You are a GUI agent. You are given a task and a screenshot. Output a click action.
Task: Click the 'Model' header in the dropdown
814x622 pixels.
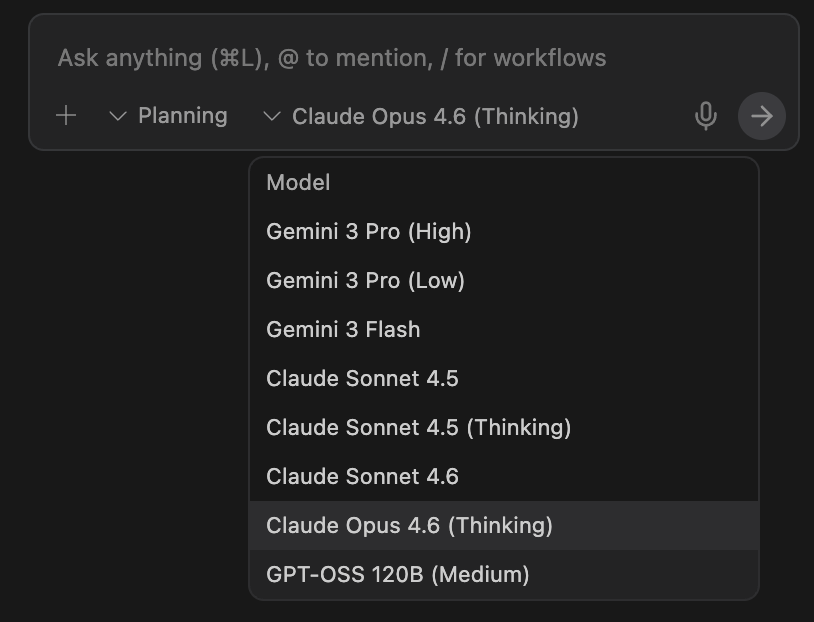pos(298,183)
